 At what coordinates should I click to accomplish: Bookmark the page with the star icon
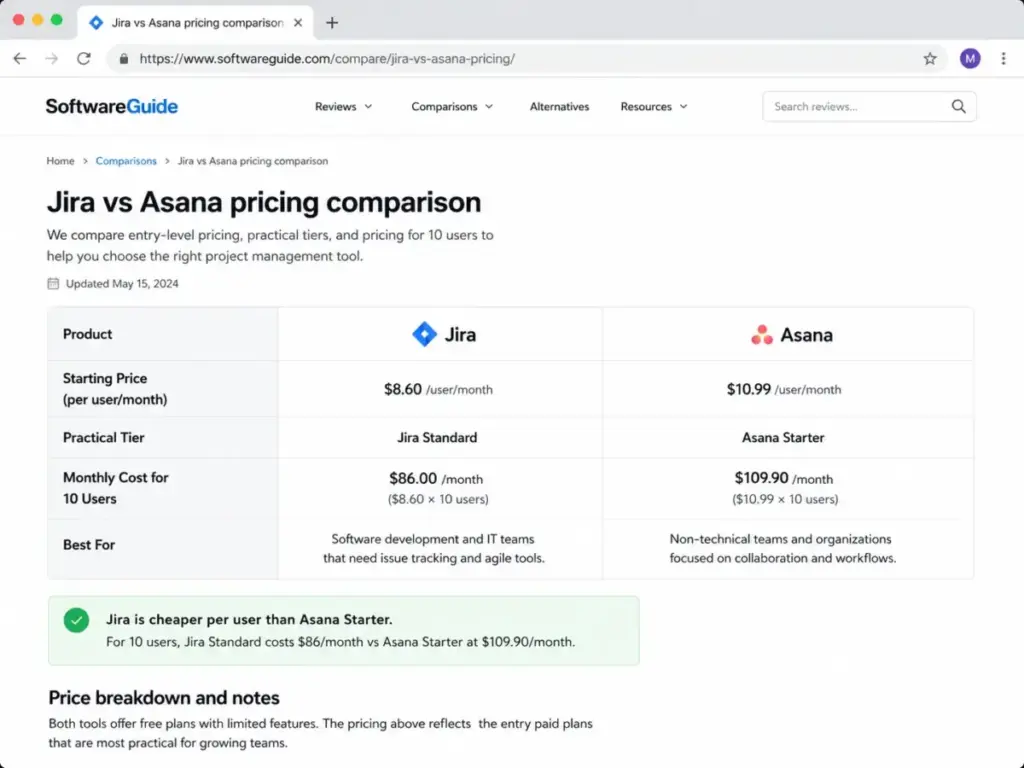pyautogui.click(x=930, y=59)
